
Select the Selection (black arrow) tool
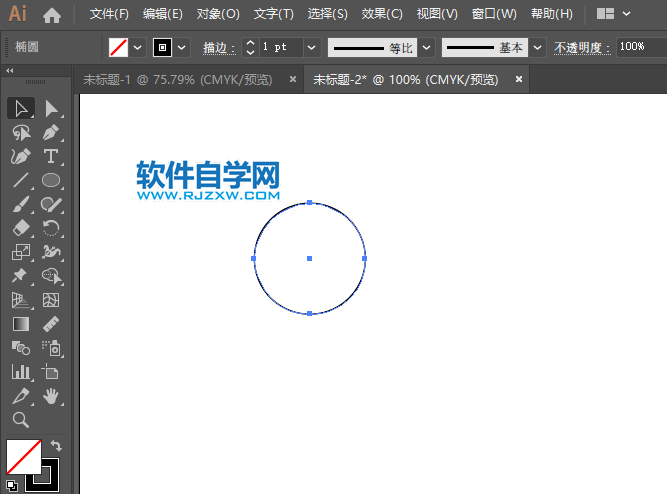[20, 109]
